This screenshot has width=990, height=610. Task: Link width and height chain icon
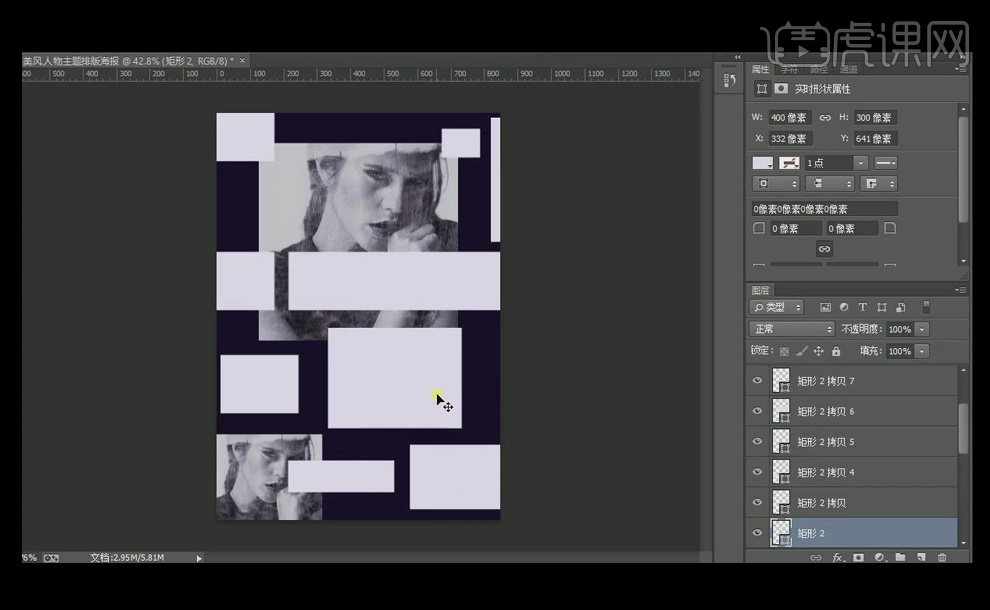point(825,118)
